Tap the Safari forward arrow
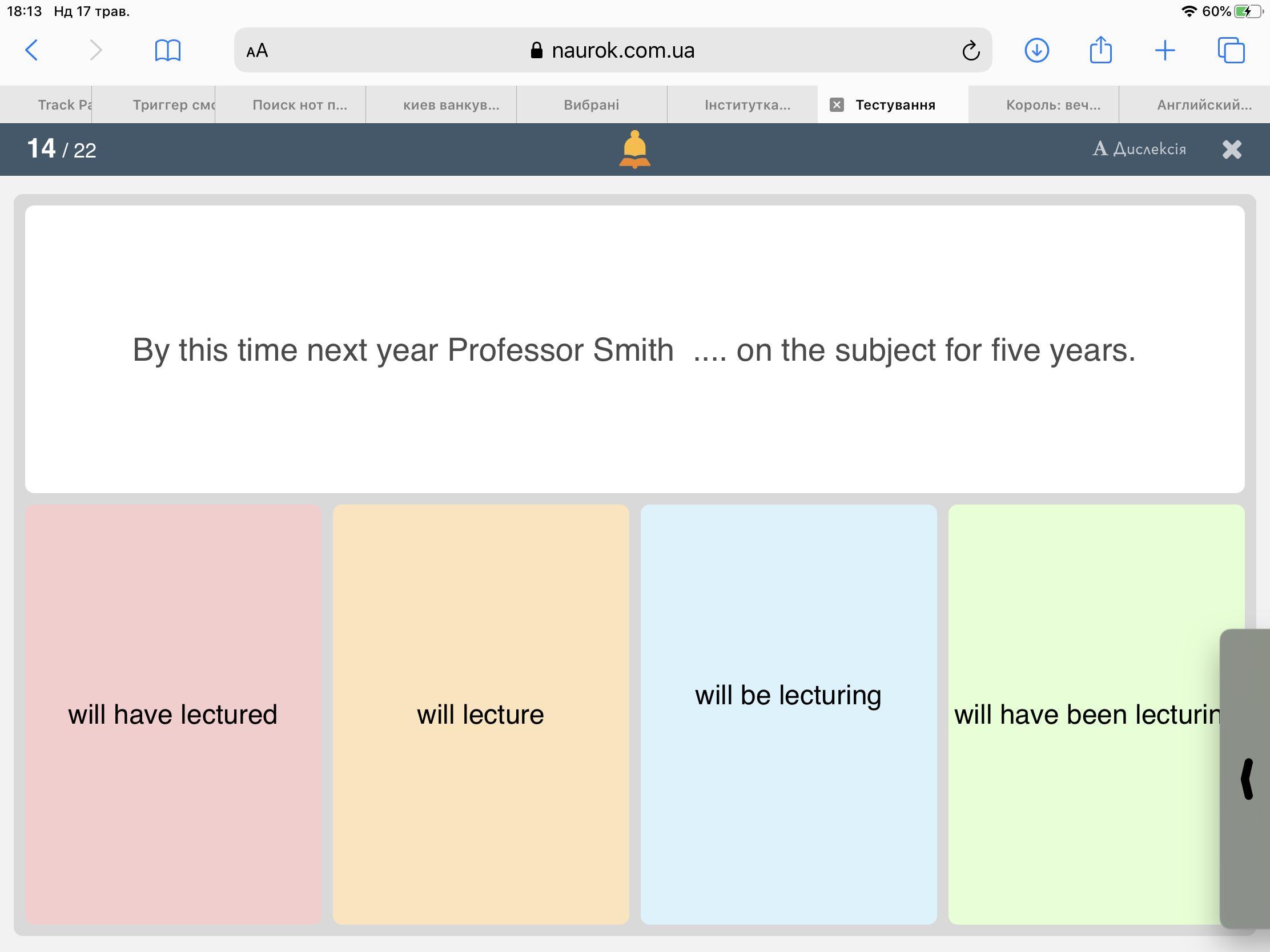 coord(96,50)
